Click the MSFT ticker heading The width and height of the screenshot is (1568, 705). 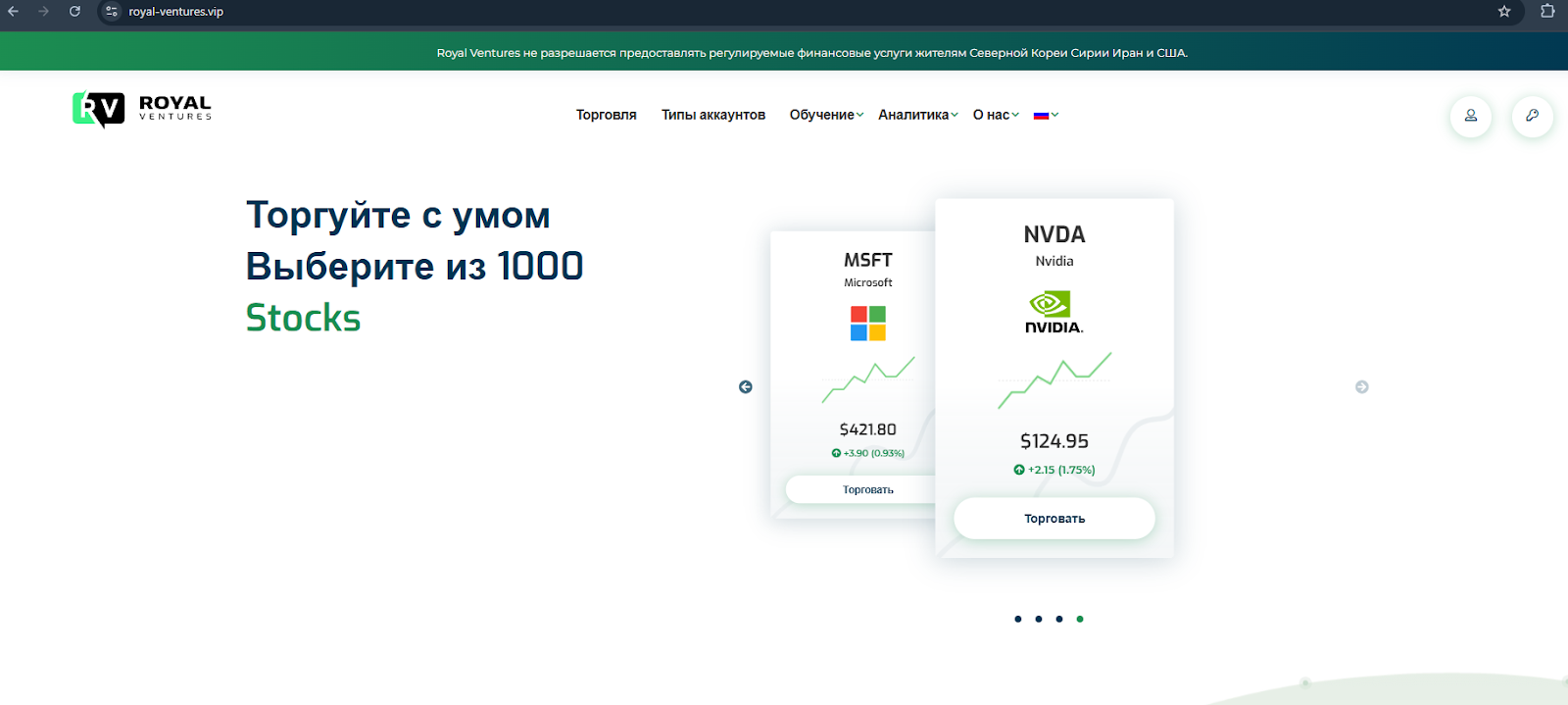click(868, 260)
